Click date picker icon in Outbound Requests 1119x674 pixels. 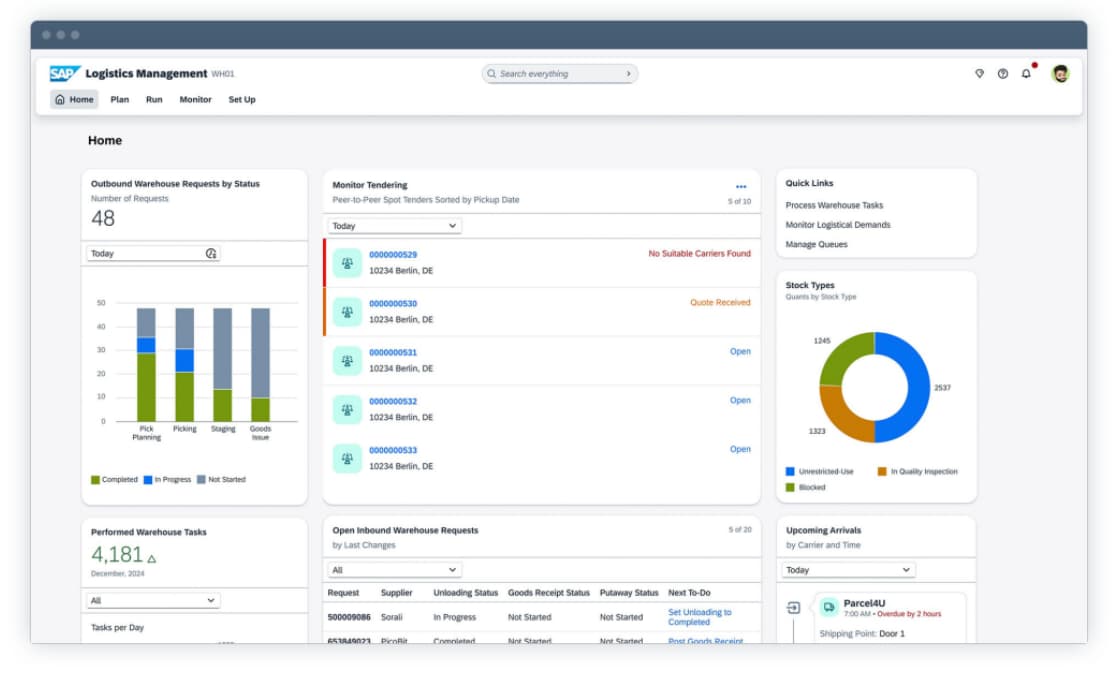(211, 254)
